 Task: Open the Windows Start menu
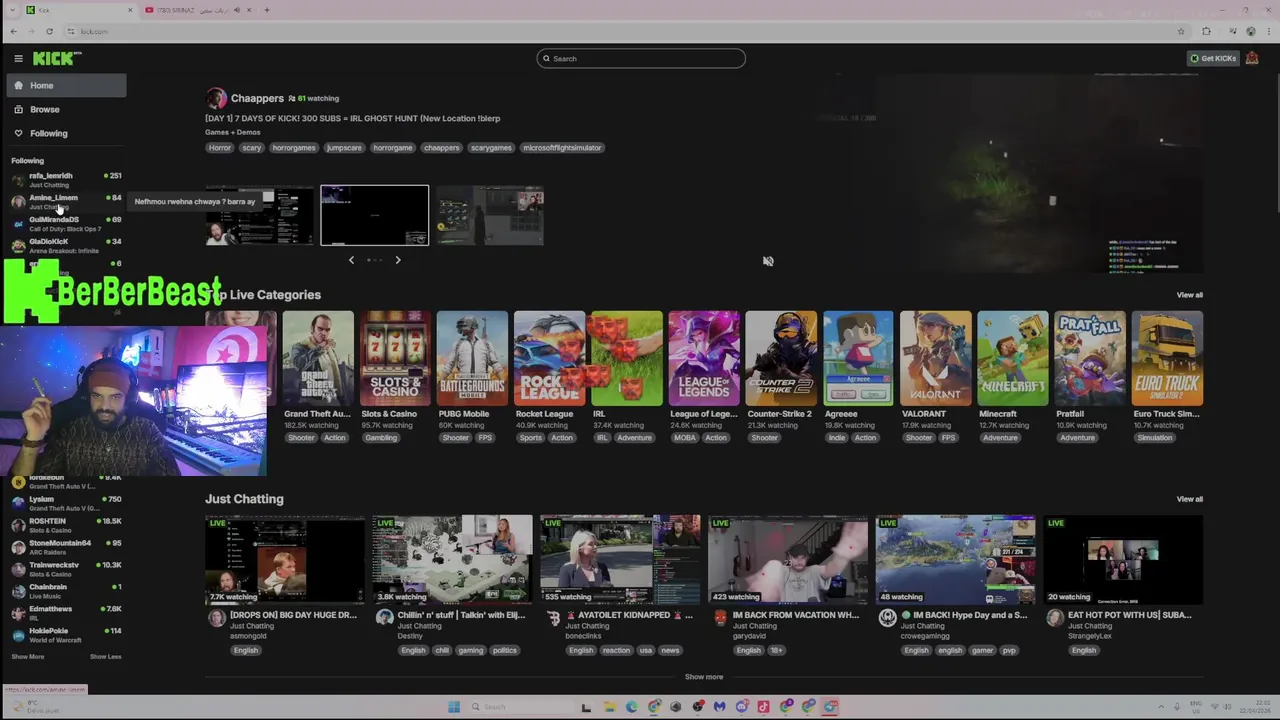click(x=454, y=707)
